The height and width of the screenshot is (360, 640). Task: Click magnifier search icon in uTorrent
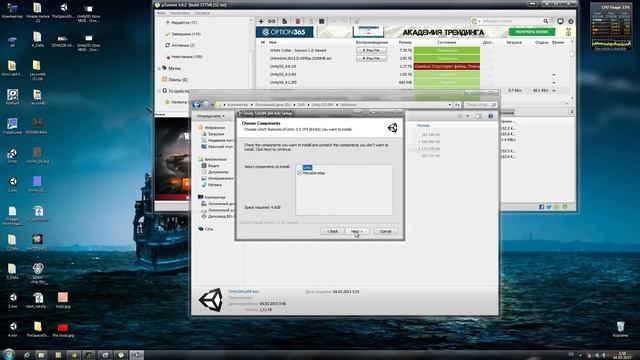coord(546,21)
